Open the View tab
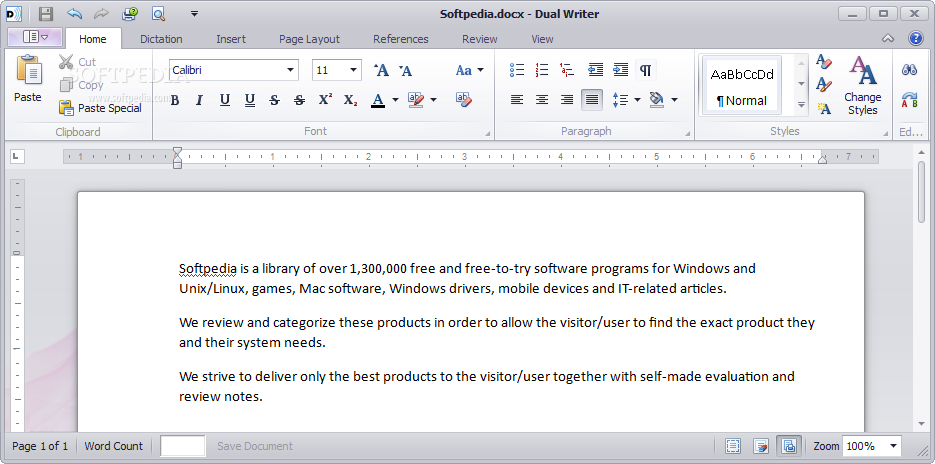 [x=542, y=39]
